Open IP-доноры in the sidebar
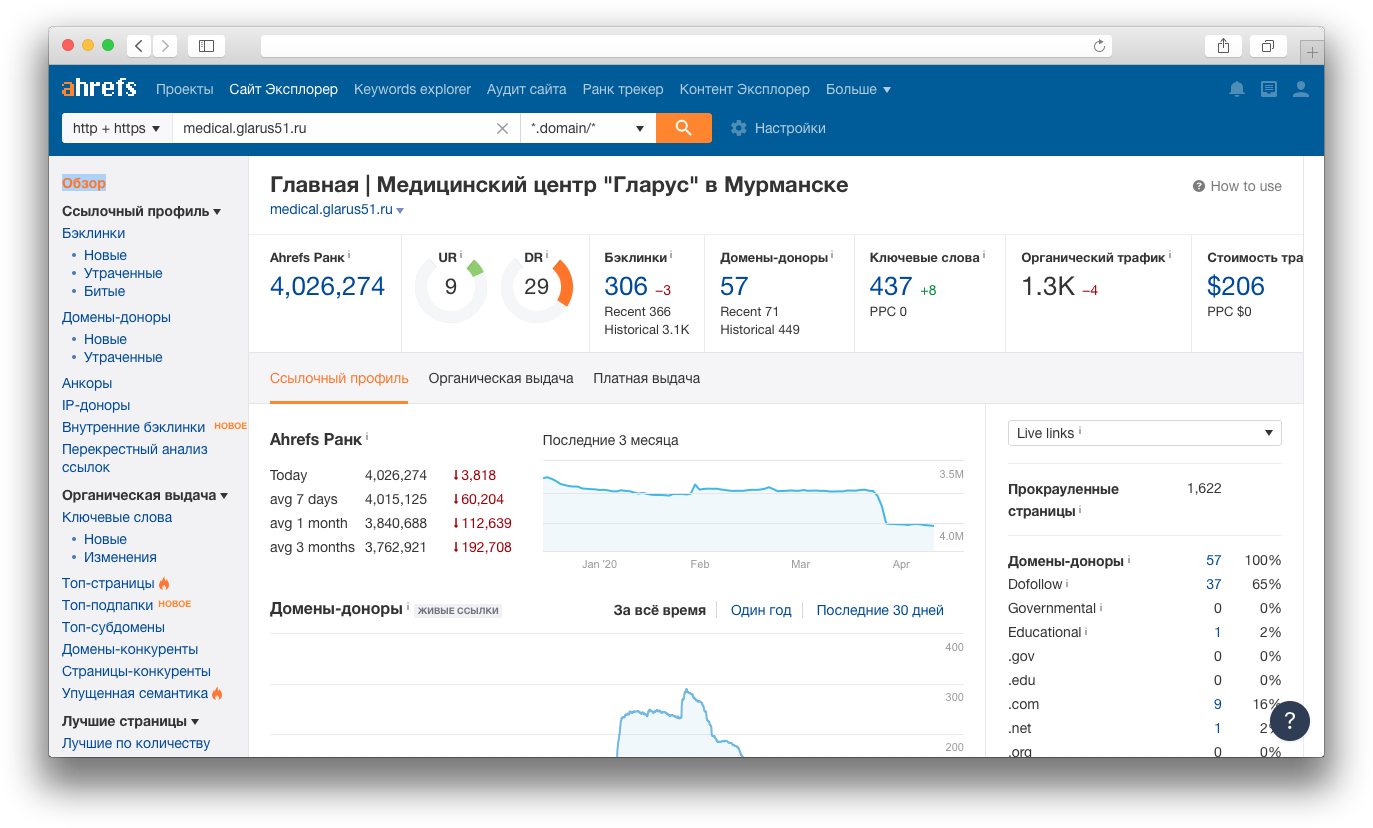Viewport: 1373px width, 828px height. pyautogui.click(x=96, y=405)
